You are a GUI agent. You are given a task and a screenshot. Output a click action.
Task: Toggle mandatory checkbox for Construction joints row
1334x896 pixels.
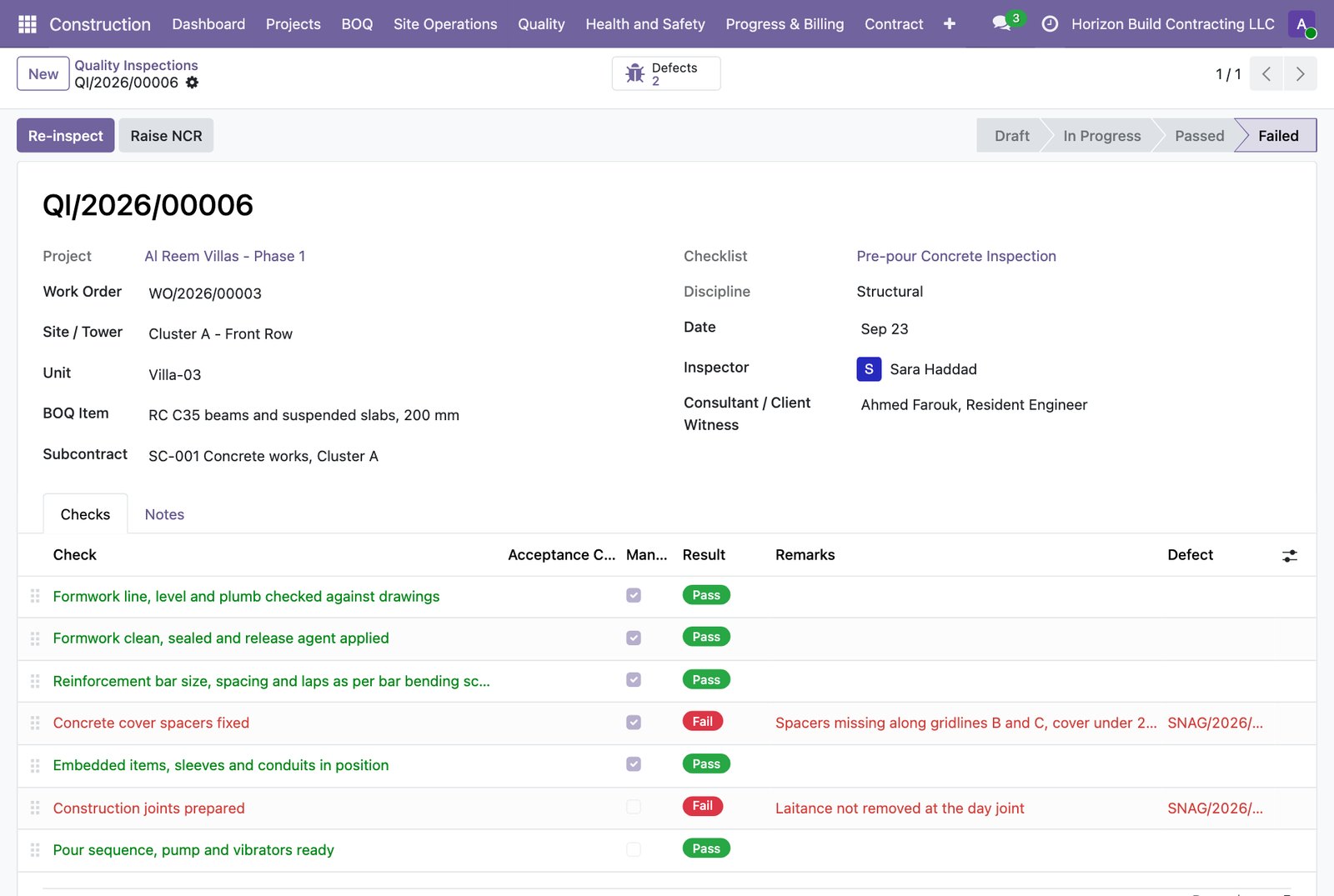634,807
